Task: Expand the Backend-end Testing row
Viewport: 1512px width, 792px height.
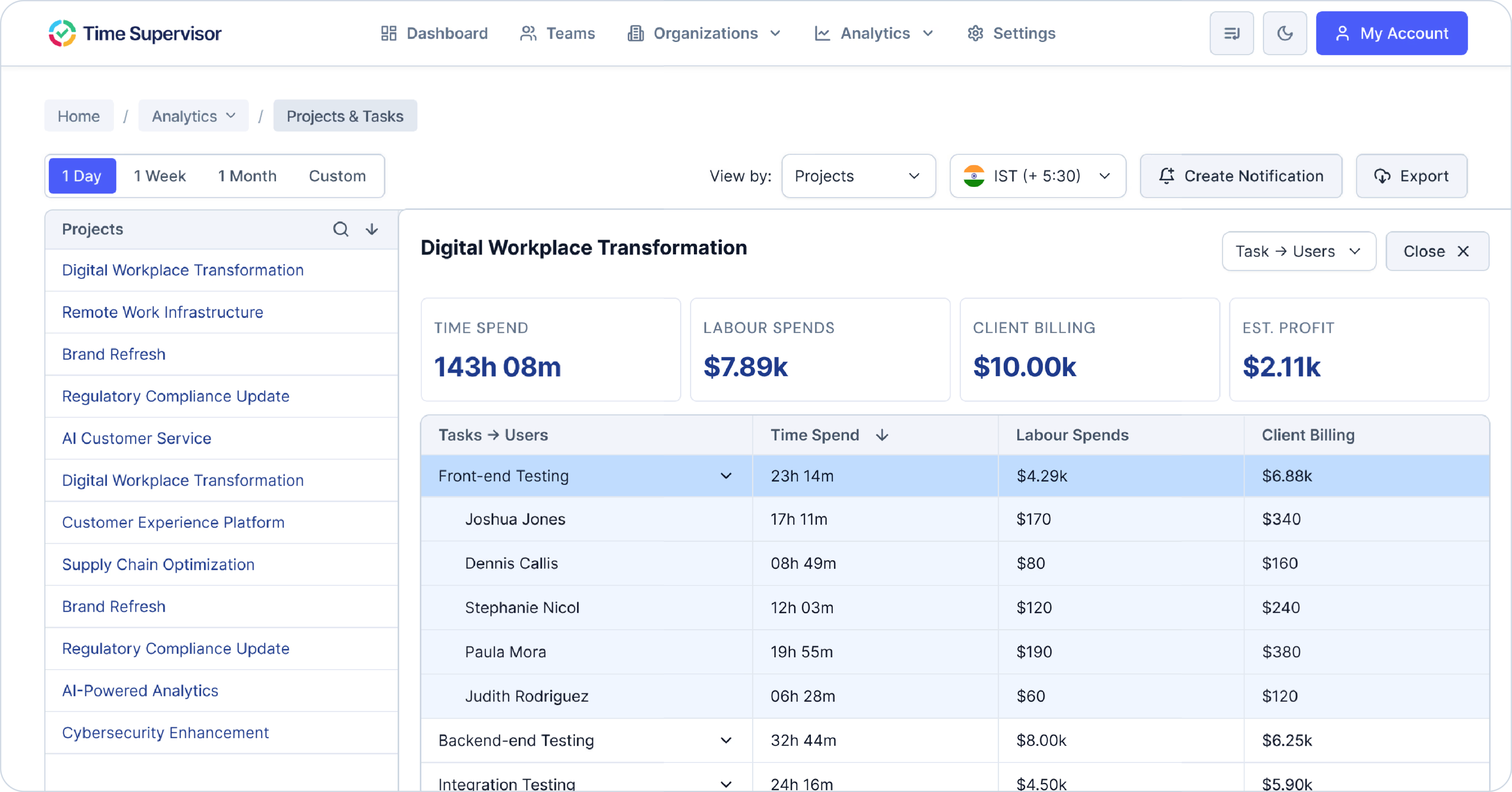Action: 726,740
